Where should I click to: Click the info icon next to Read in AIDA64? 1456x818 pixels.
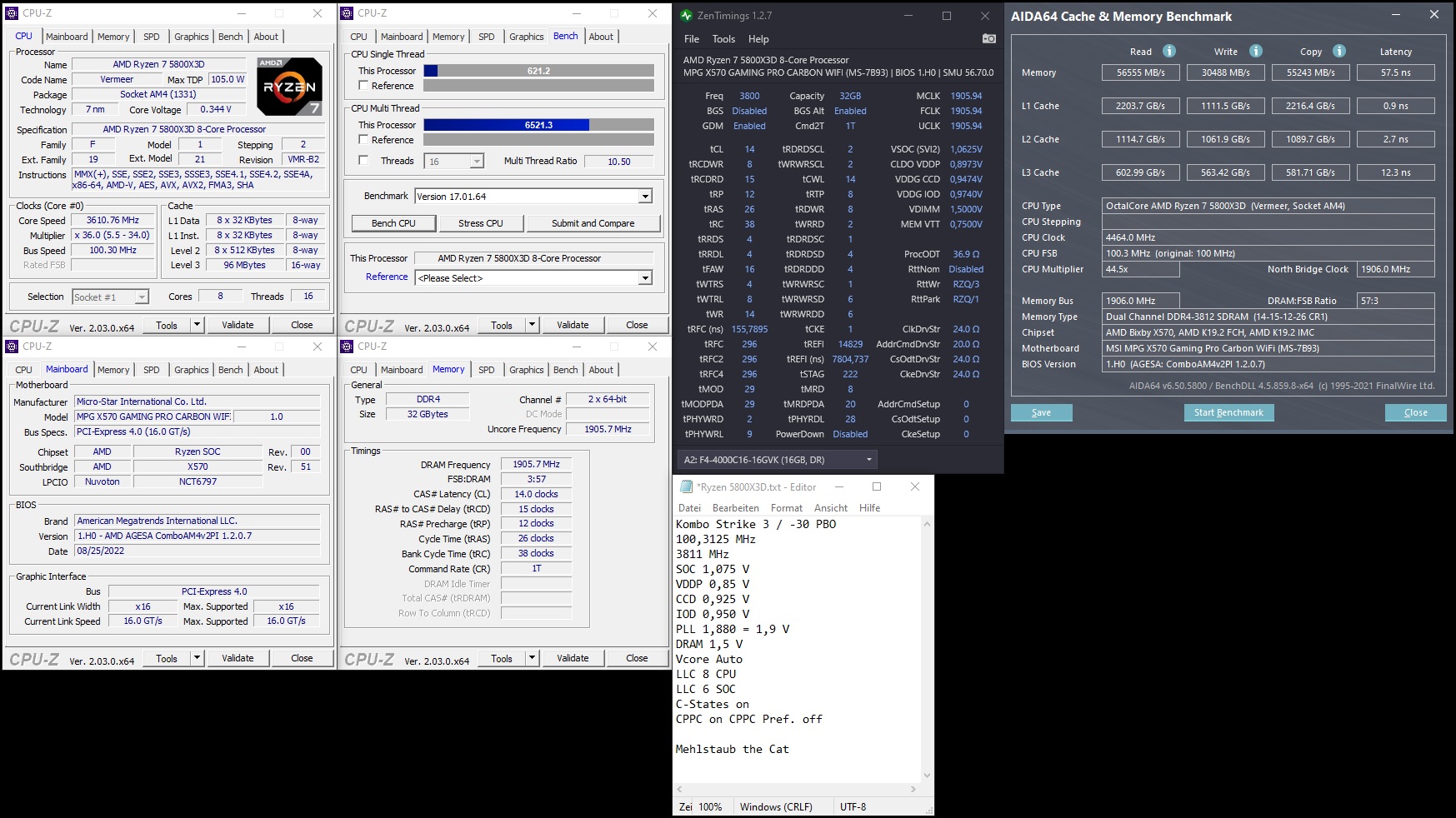1169,51
